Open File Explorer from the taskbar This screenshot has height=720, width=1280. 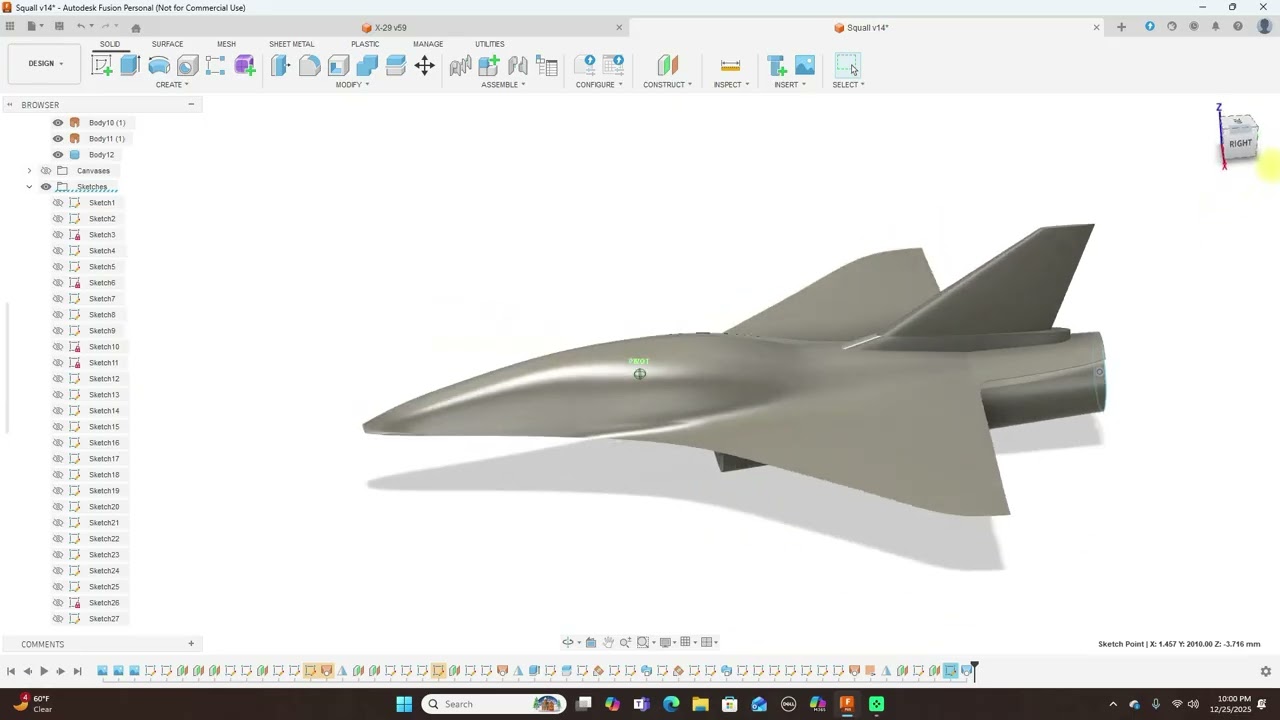700,704
